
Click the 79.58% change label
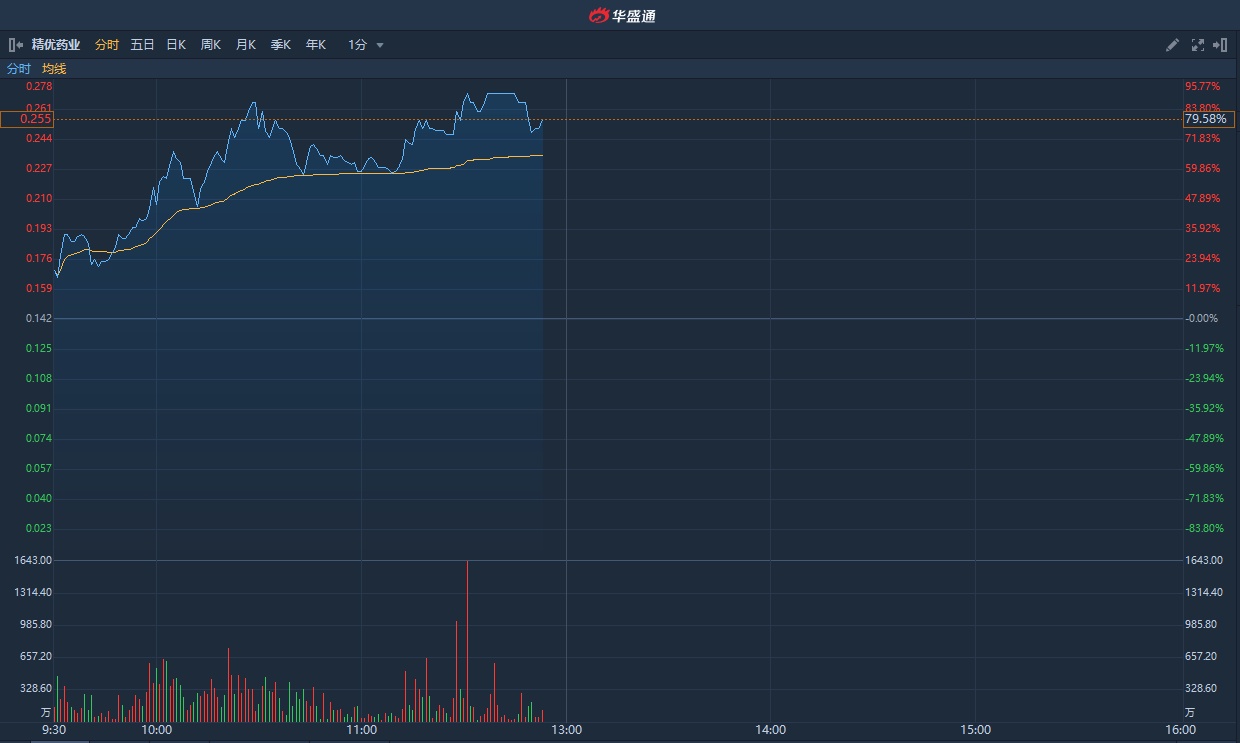[x=1206, y=119]
